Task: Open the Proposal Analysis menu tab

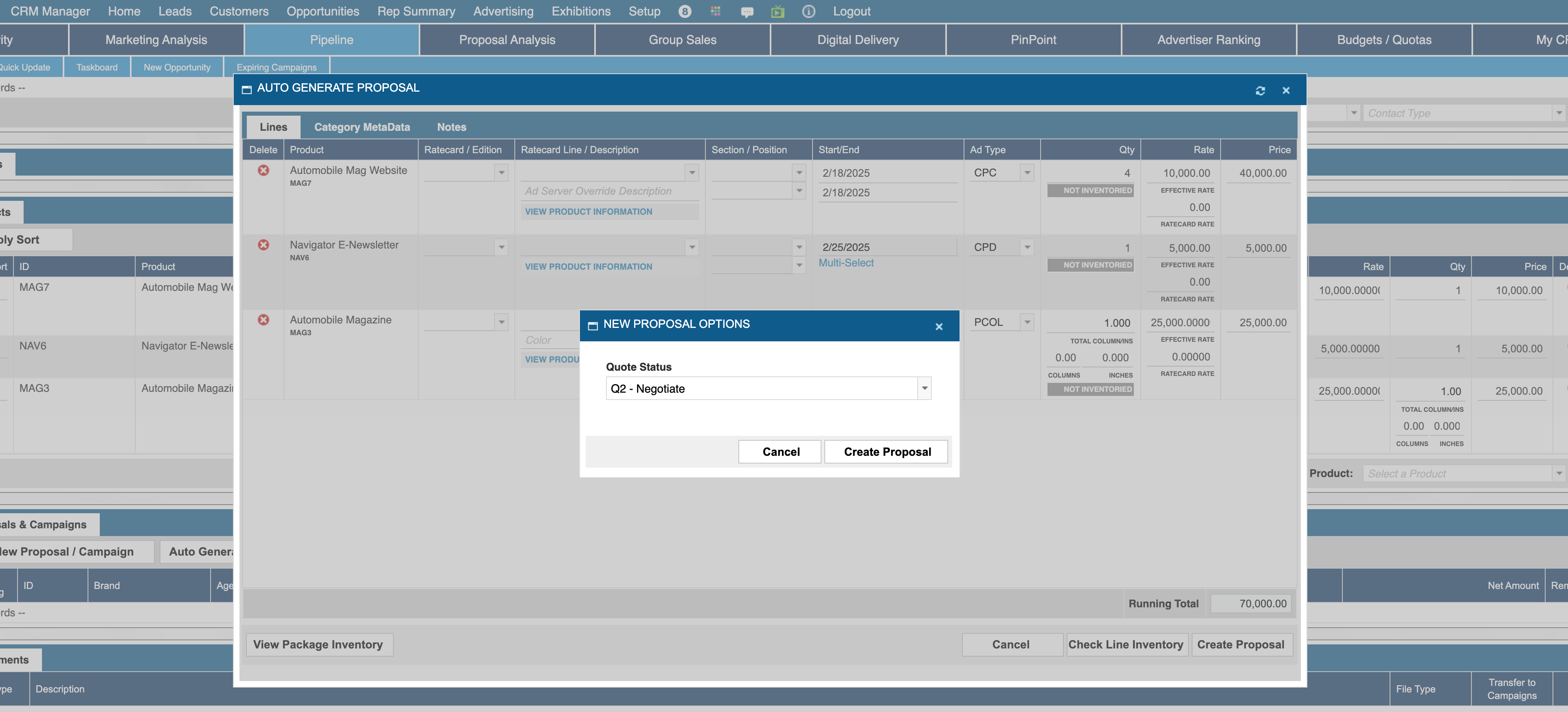Action: click(x=506, y=40)
